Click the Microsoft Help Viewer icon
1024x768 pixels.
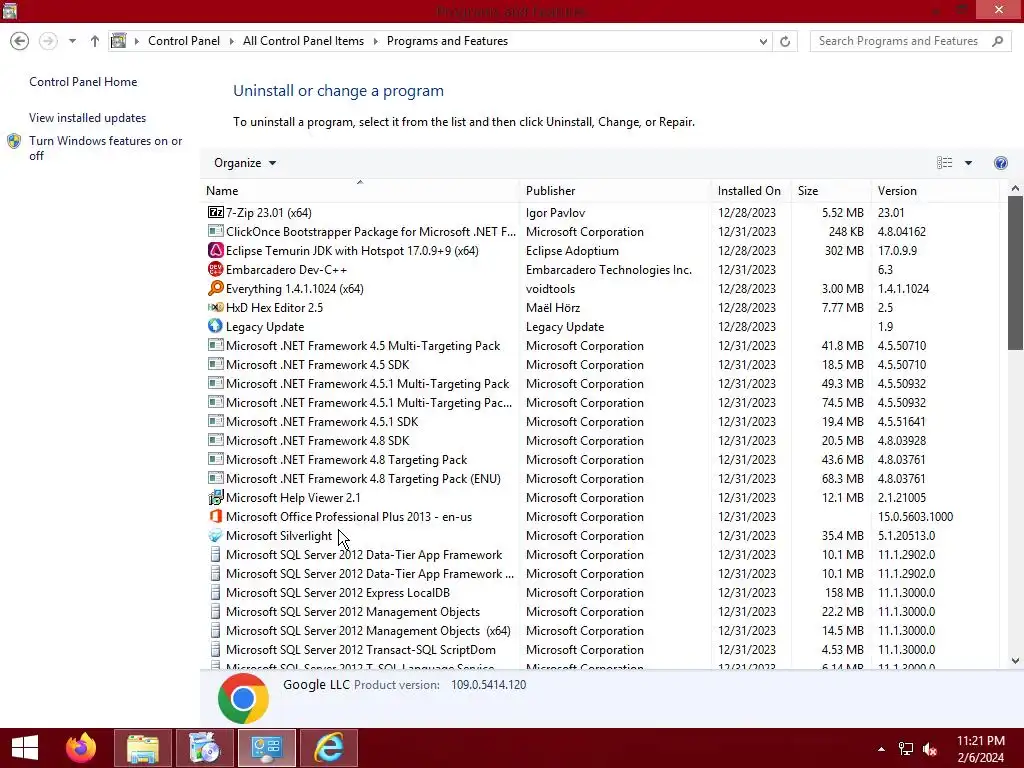pos(215,498)
